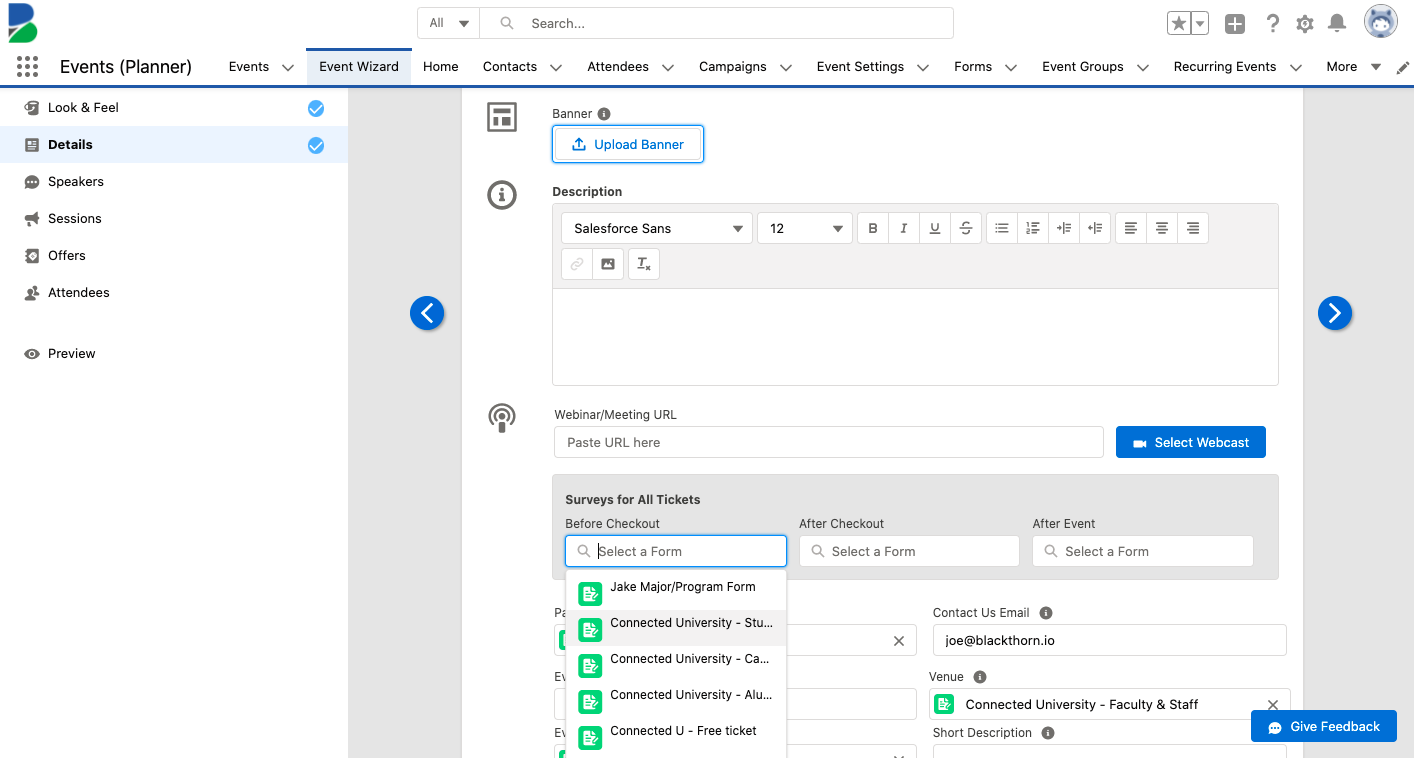Image resolution: width=1414 pixels, height=758 pixels.
Task: Align text right in Description
Action: tap(1193, 228)
